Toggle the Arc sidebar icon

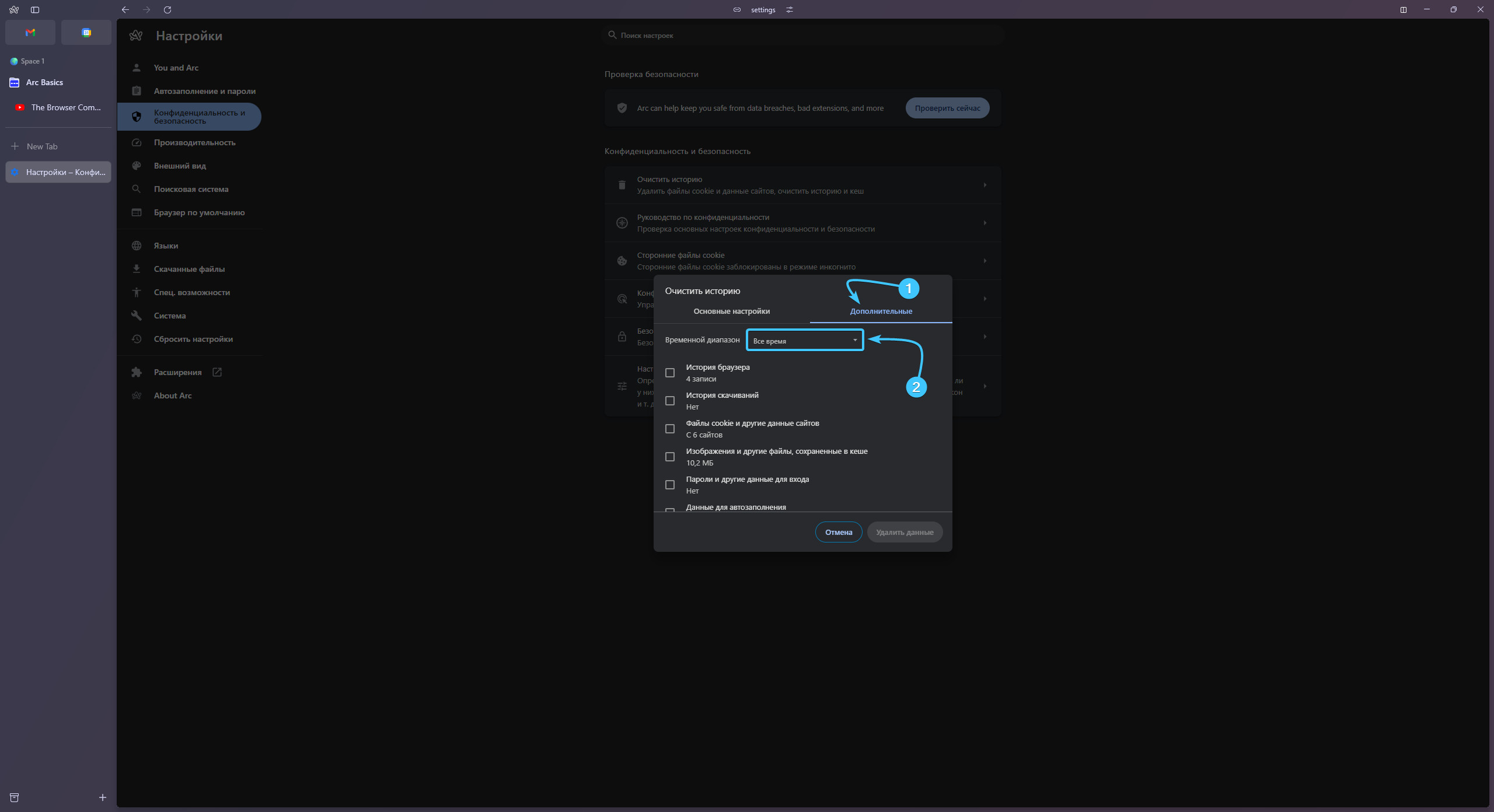pos(35,10)
